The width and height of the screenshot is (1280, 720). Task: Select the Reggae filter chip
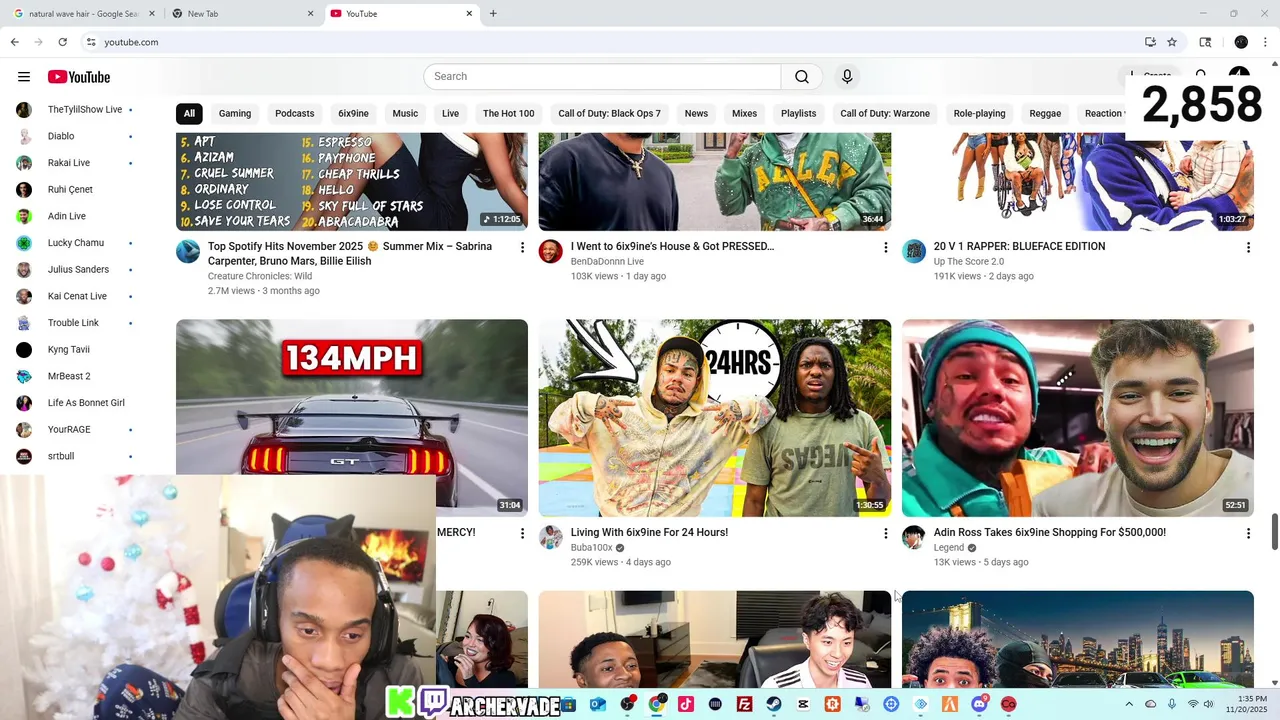click(x=1045, y=113)
